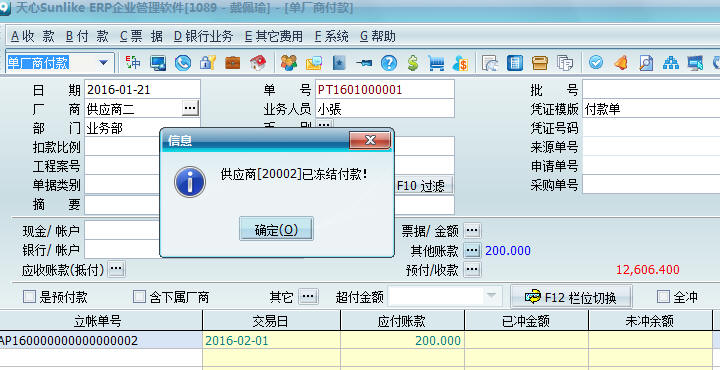
Task: Click the blue notebook toolbar icon
Action: [338, 62]
